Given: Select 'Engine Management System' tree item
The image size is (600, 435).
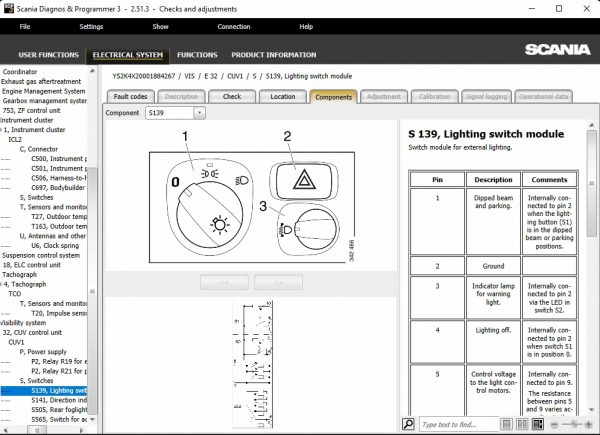Looking at the screenshot, I should 44,91.
